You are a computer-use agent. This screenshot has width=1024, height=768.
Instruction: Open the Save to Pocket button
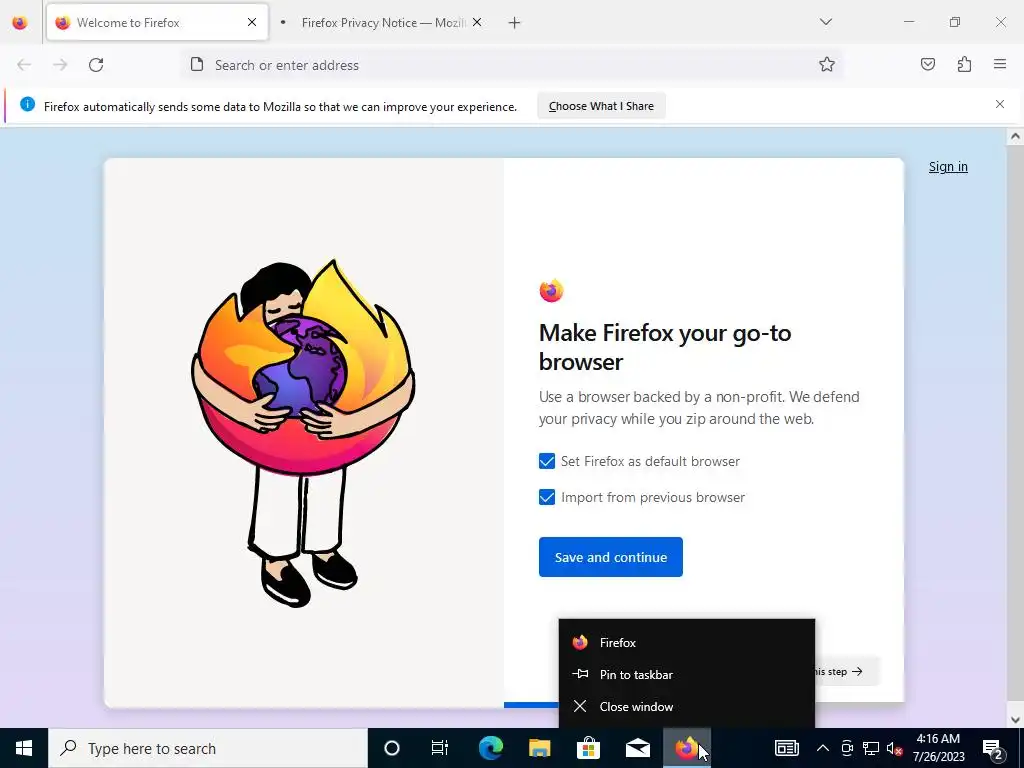click(x=928, y=64)
